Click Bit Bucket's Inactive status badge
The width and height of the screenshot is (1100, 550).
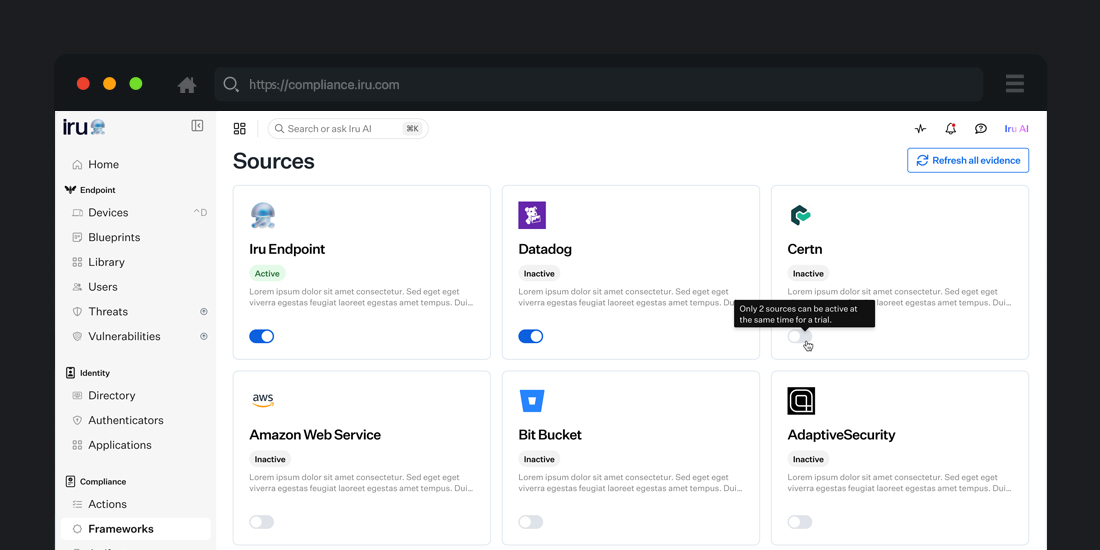coord(539,460)
